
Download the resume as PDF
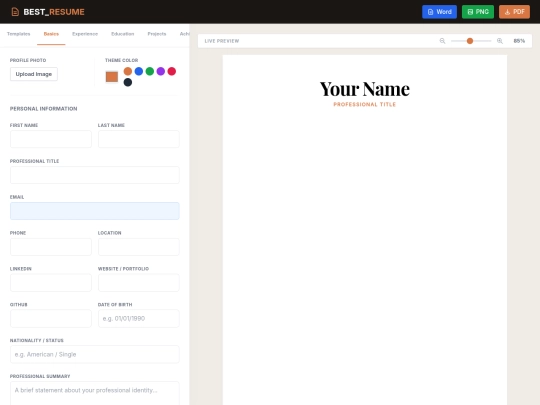(x=515, y=12)
